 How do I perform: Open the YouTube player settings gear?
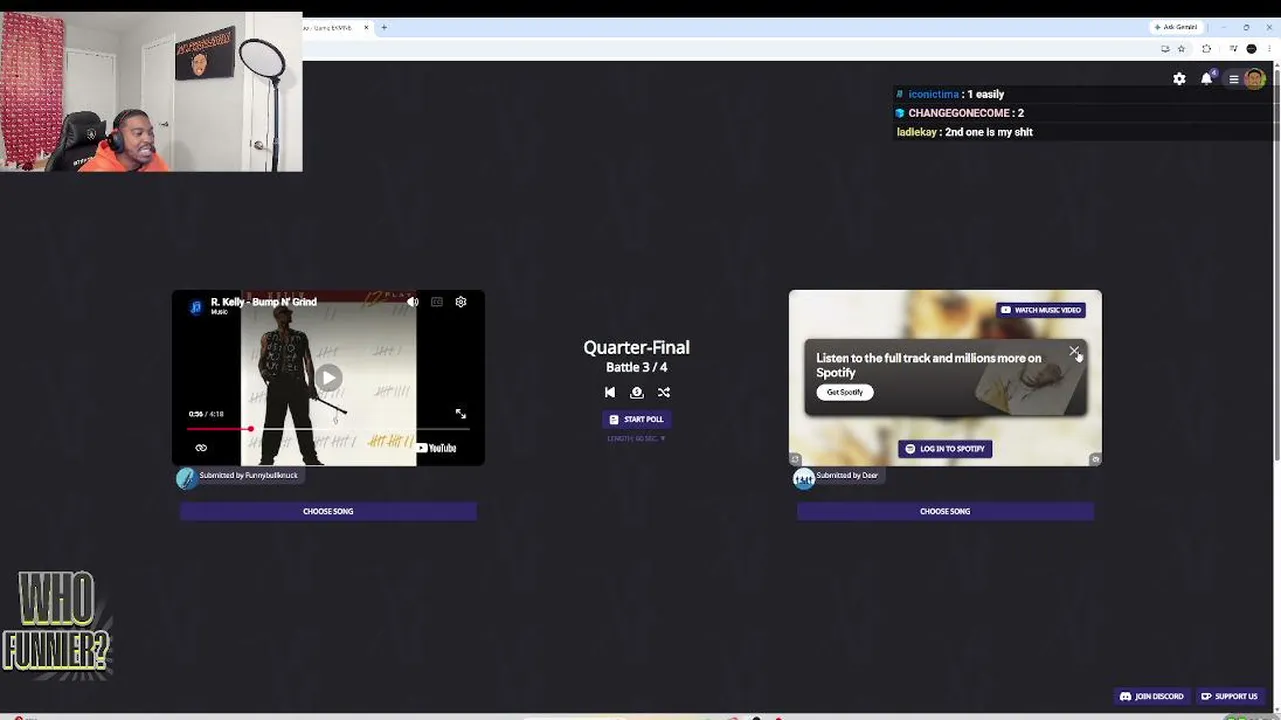pyautogui.click(x=461, y=302)
